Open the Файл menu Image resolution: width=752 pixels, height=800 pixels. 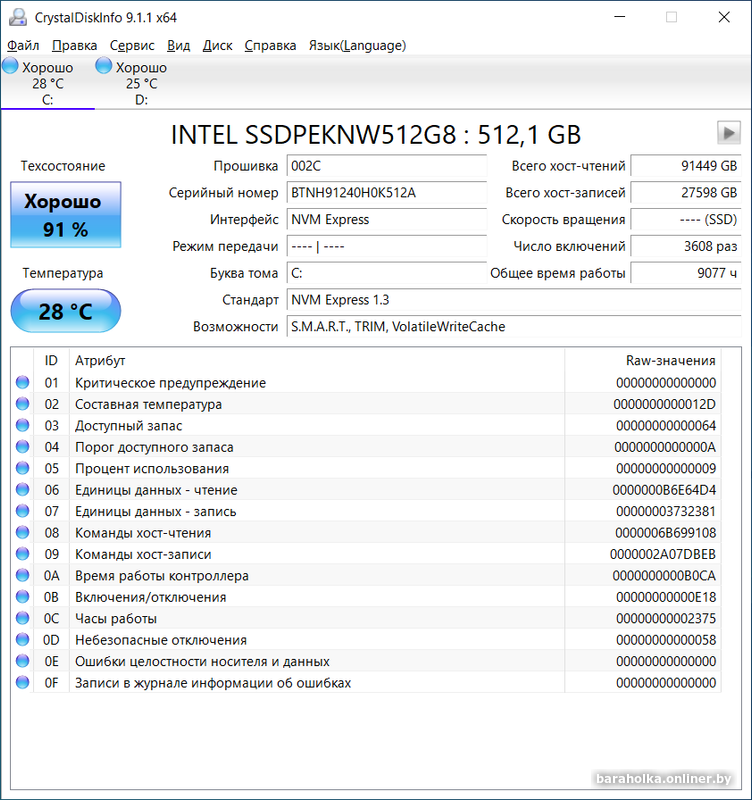23,45
